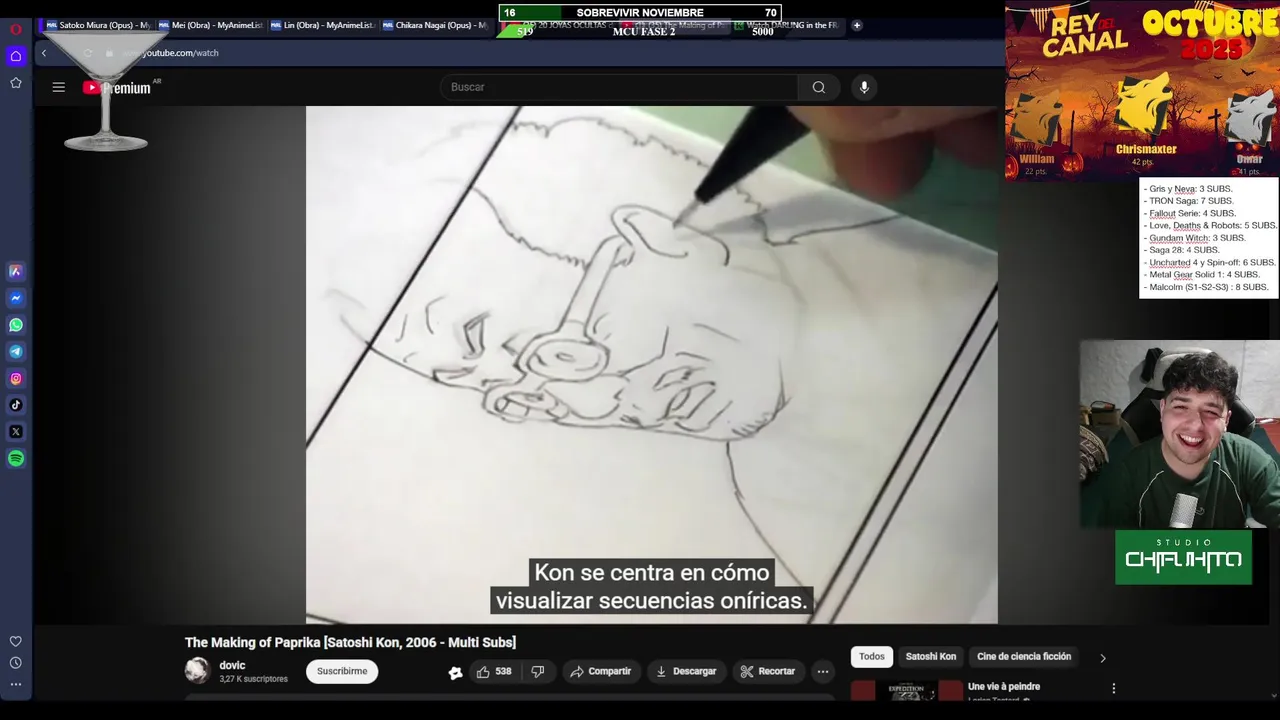Viewport: 1280px width, 720px height.
Task: Open sidebar three-dots setup menu
Action: pyautogui.click(x=16, y=685)
